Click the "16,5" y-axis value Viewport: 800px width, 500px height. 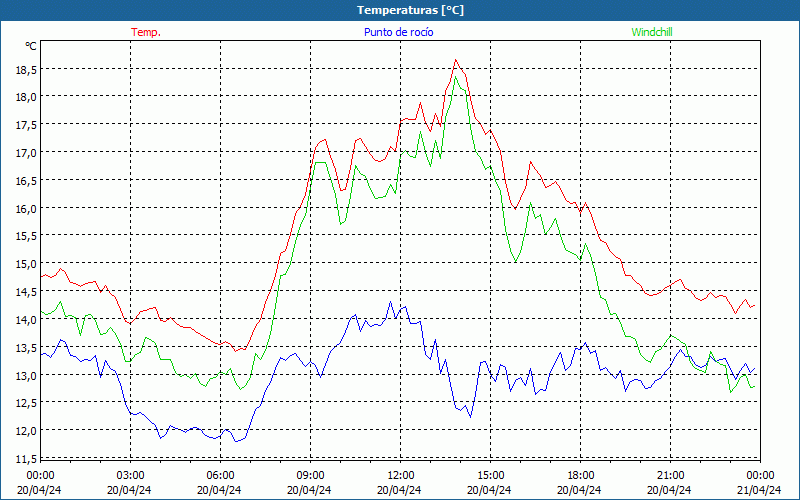tap(26, 181)
